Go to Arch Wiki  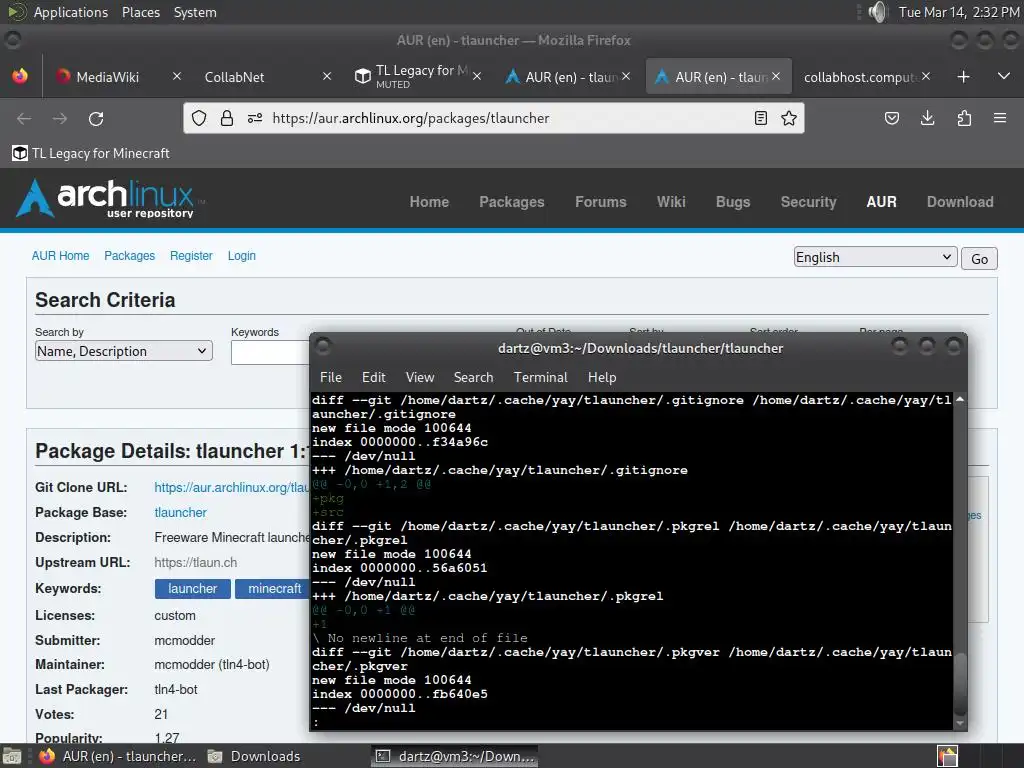[x=671, y=202]
